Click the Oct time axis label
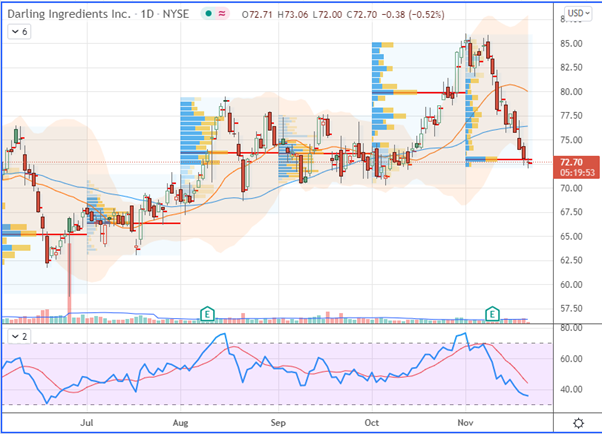 (x=372, y=423)
